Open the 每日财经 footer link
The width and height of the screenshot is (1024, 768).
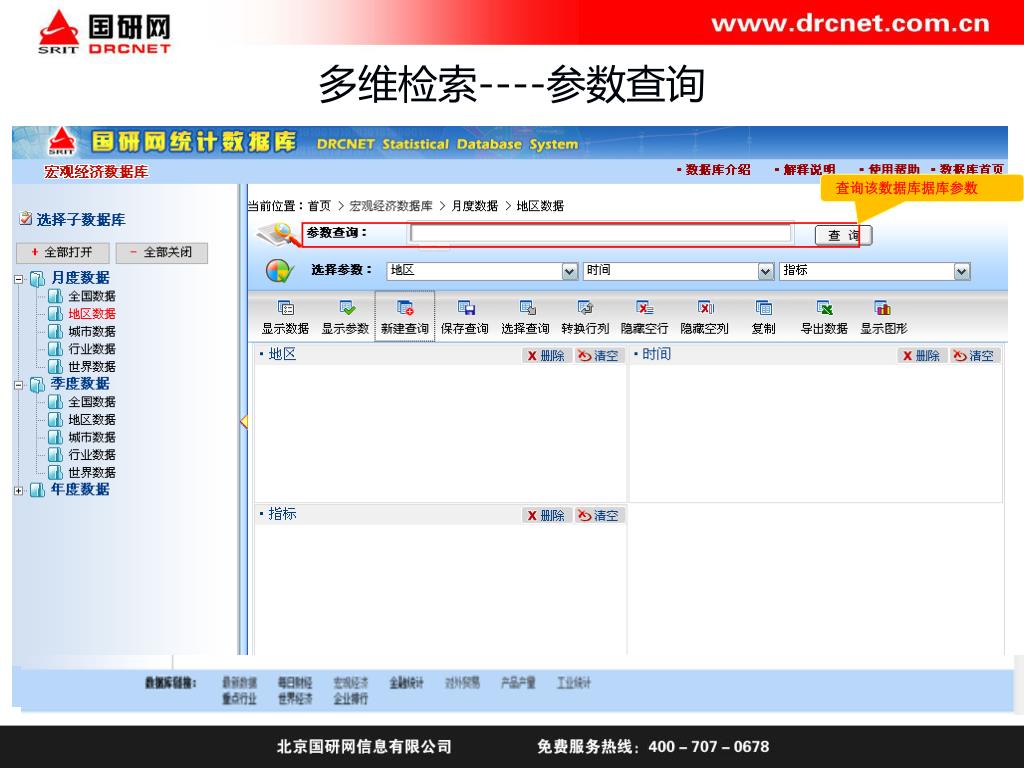[x=295, y=683]
